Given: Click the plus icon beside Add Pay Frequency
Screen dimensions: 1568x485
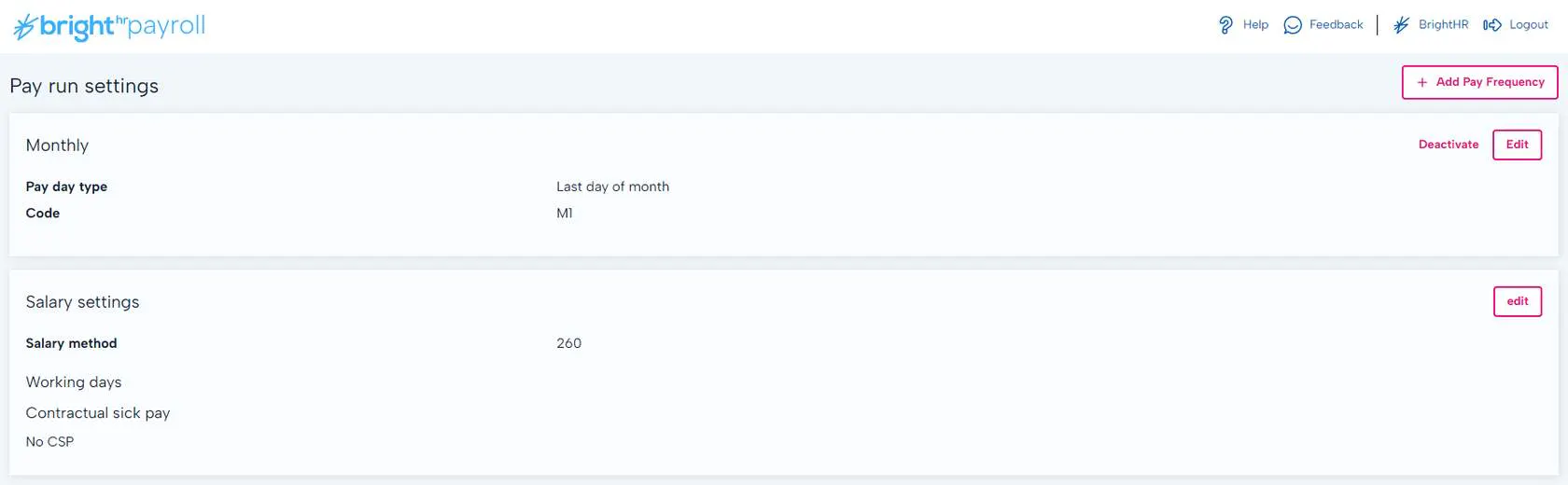Looking at the screenshot, I should (x=1422, y=82).
